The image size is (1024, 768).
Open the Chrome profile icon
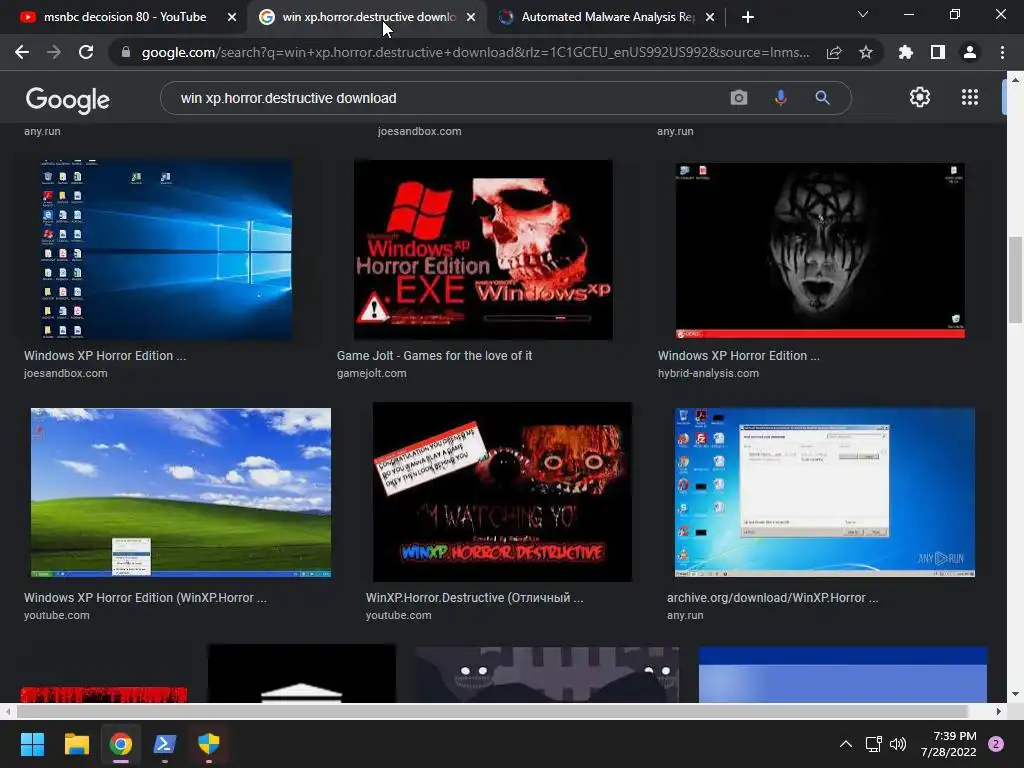[x=970, y=52]
